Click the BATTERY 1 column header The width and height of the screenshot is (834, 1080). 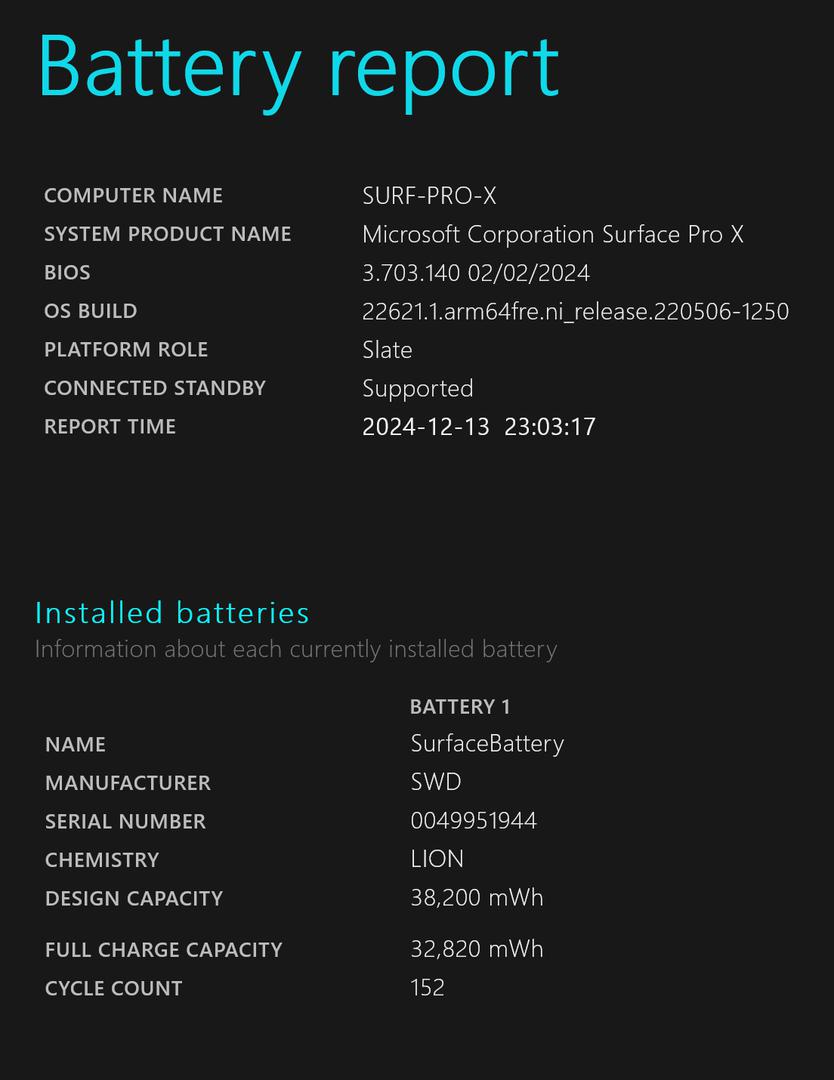click(460, 707)
